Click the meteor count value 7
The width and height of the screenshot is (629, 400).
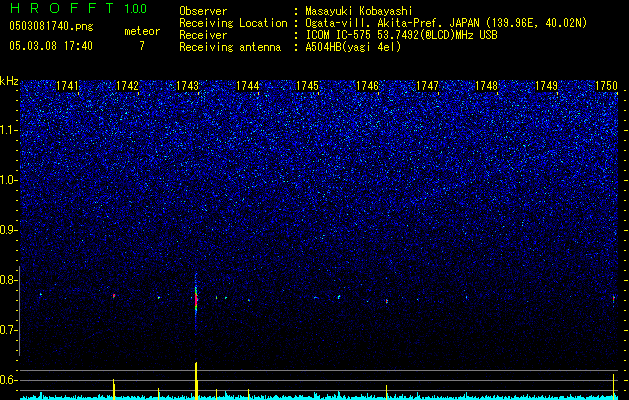point(142,46)
